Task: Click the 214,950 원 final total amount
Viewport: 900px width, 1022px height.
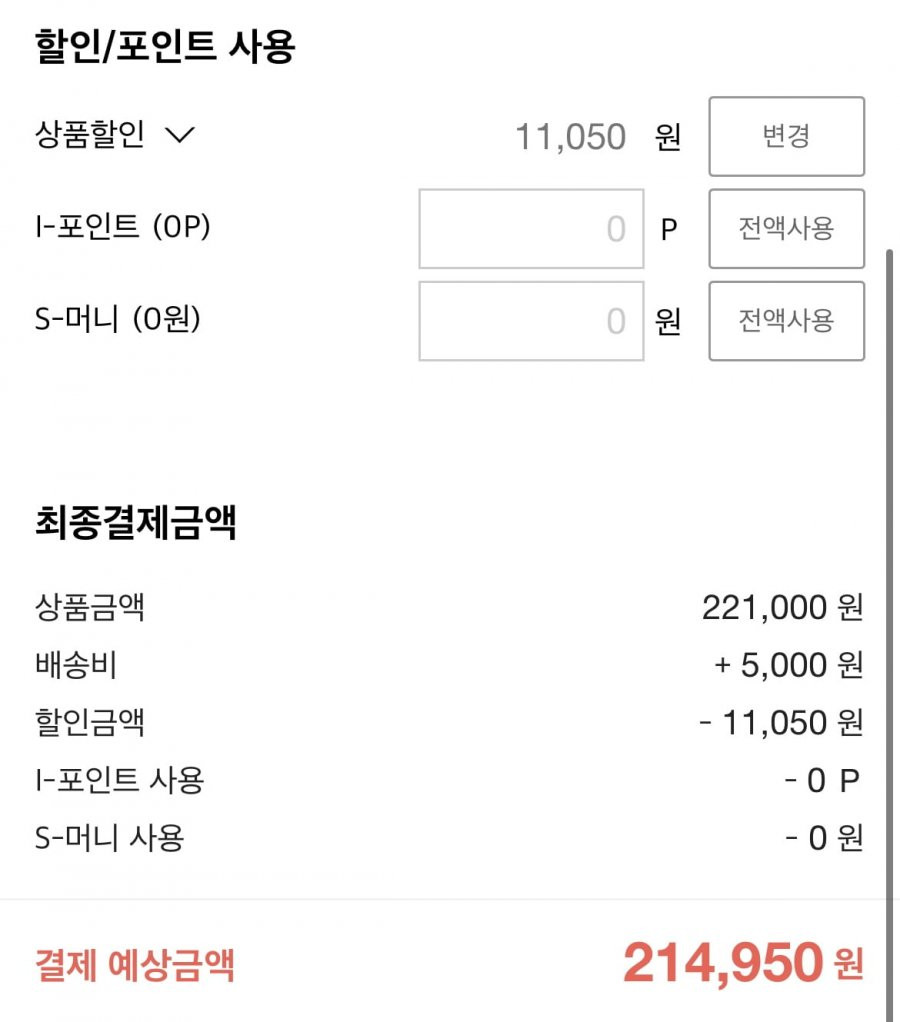Action: (744, 963)
